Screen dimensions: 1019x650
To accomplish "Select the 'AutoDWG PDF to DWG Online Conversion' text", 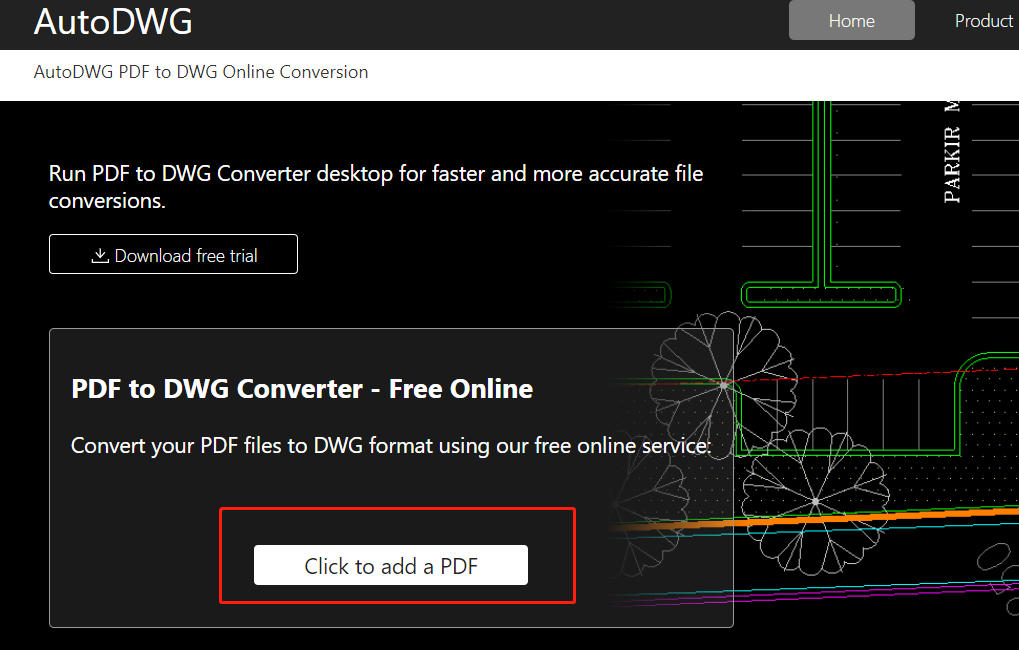I will click(201, 72).
